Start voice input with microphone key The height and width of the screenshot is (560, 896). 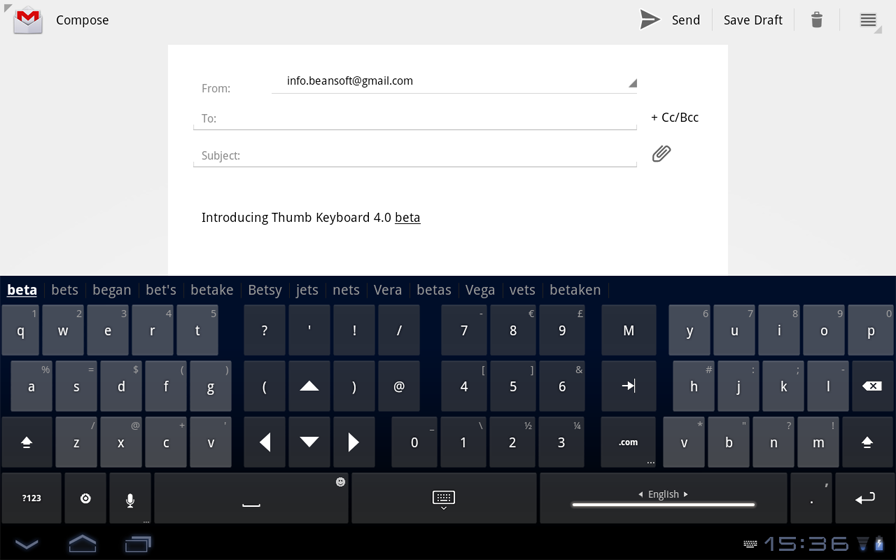[130, 498]
